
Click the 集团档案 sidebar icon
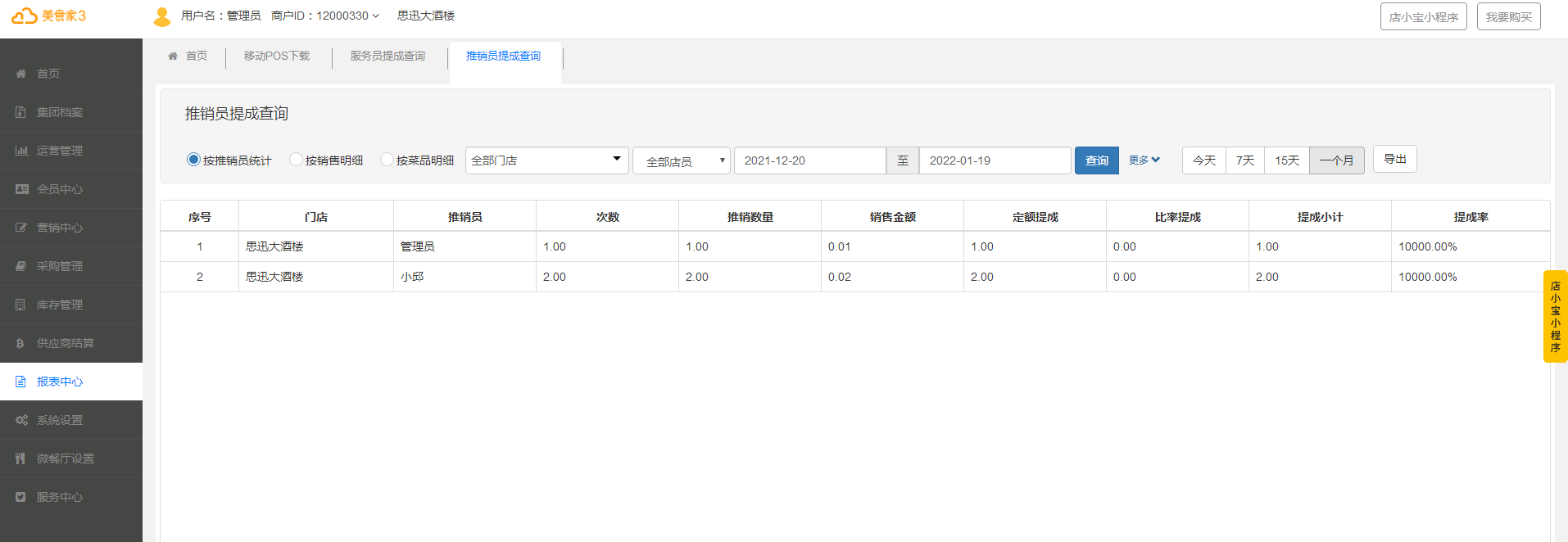[21, 112]
